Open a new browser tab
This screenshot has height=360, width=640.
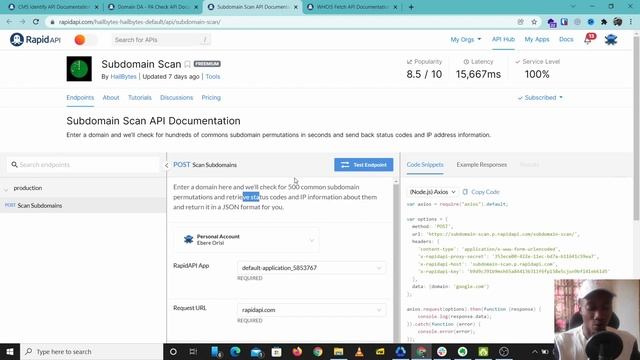[x=411, y=7]
